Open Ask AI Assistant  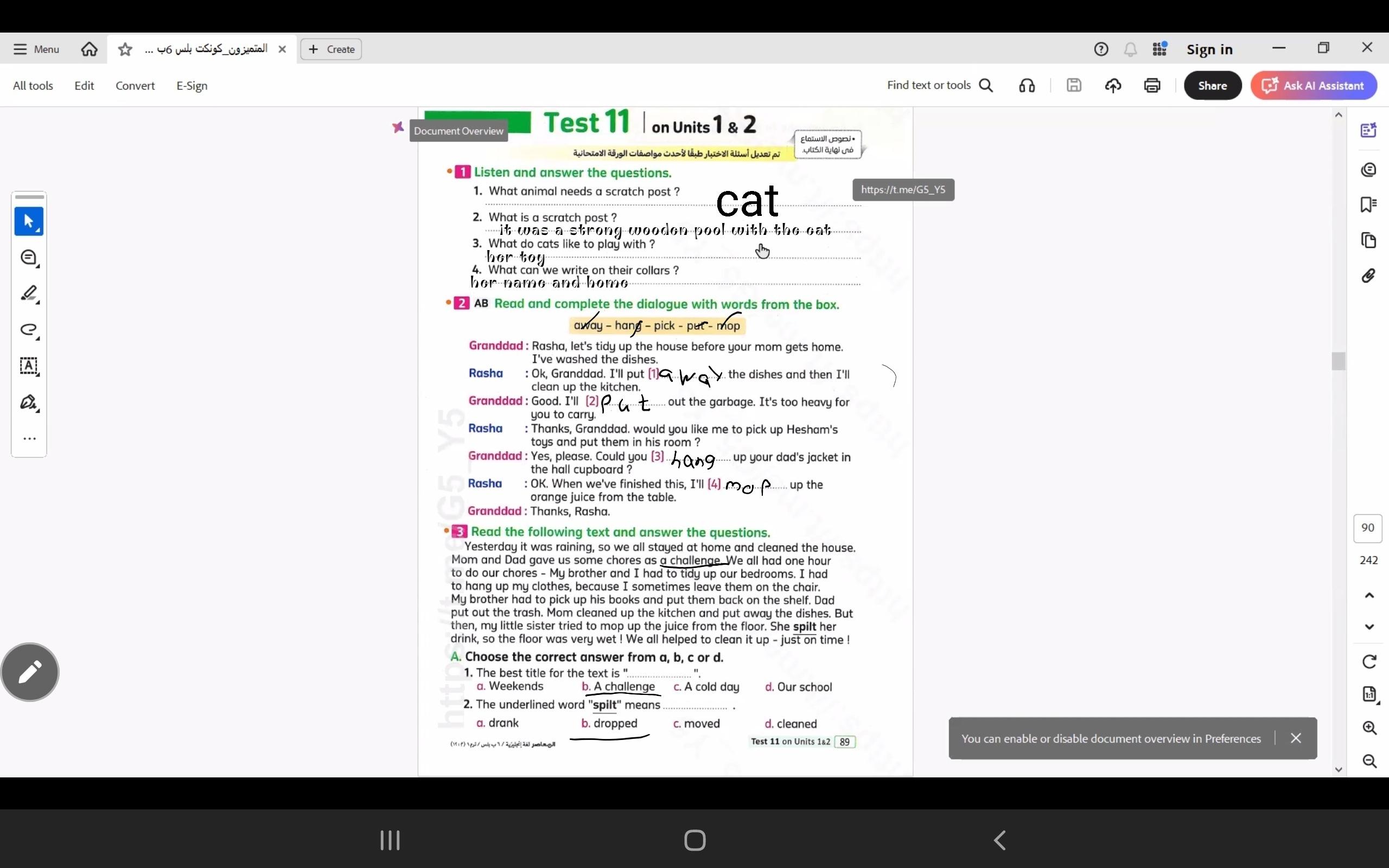[1314, 86]
